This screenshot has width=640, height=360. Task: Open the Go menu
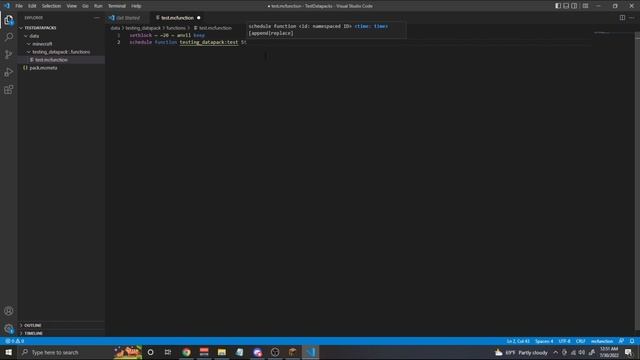point(85,6)
